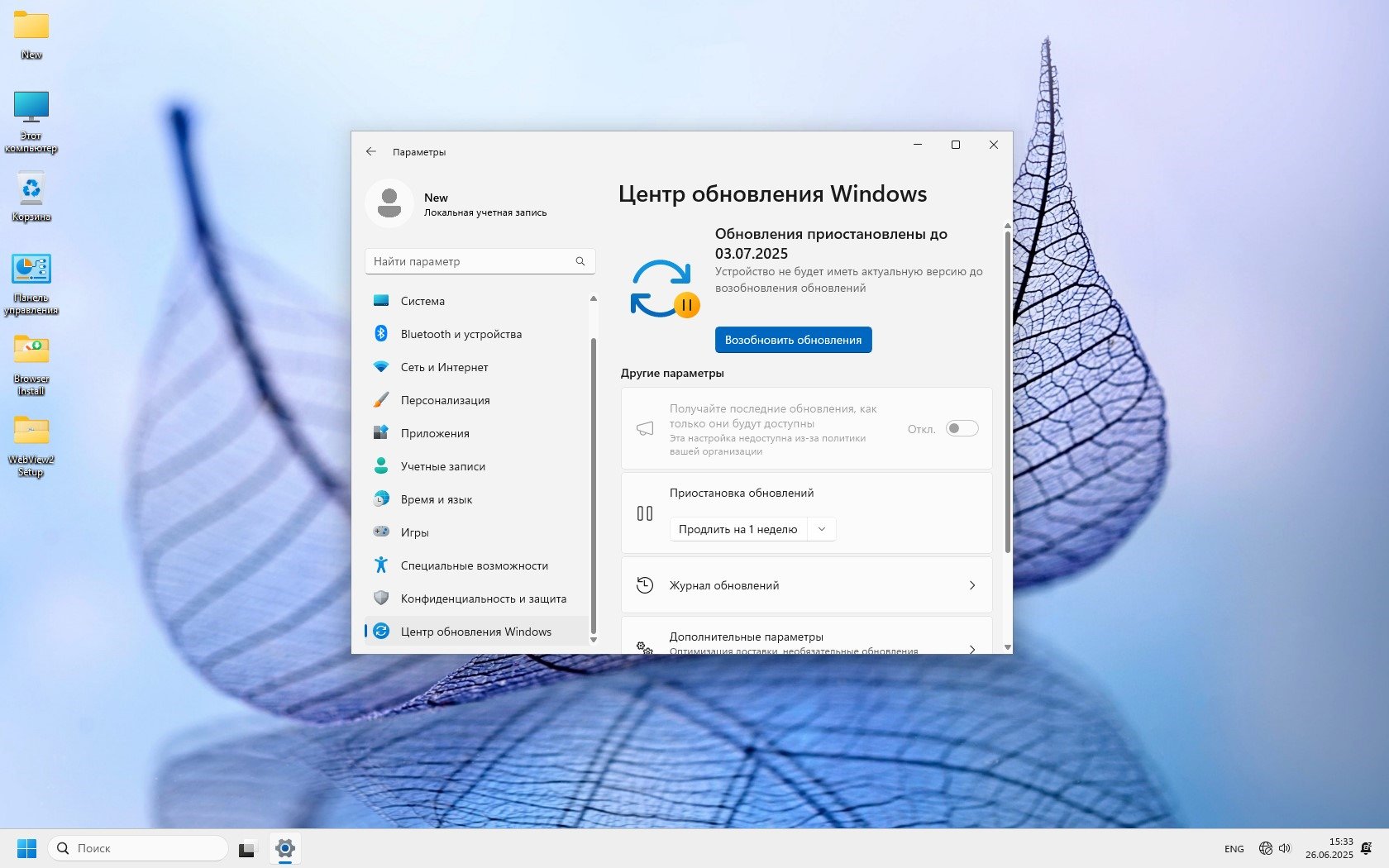Click the taskbar clock showing 15:33
The image size is (1389, 868).
coord(1329,848)
